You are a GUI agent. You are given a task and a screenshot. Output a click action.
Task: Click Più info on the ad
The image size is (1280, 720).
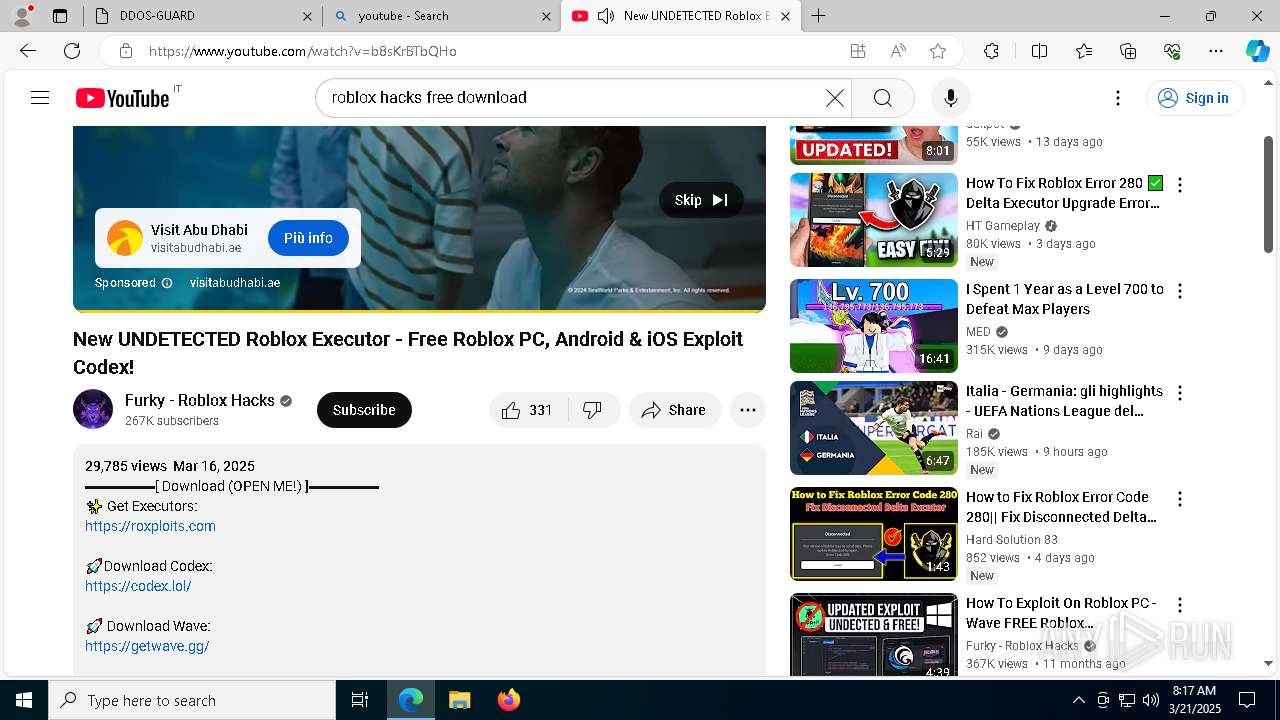click(308, 238)
